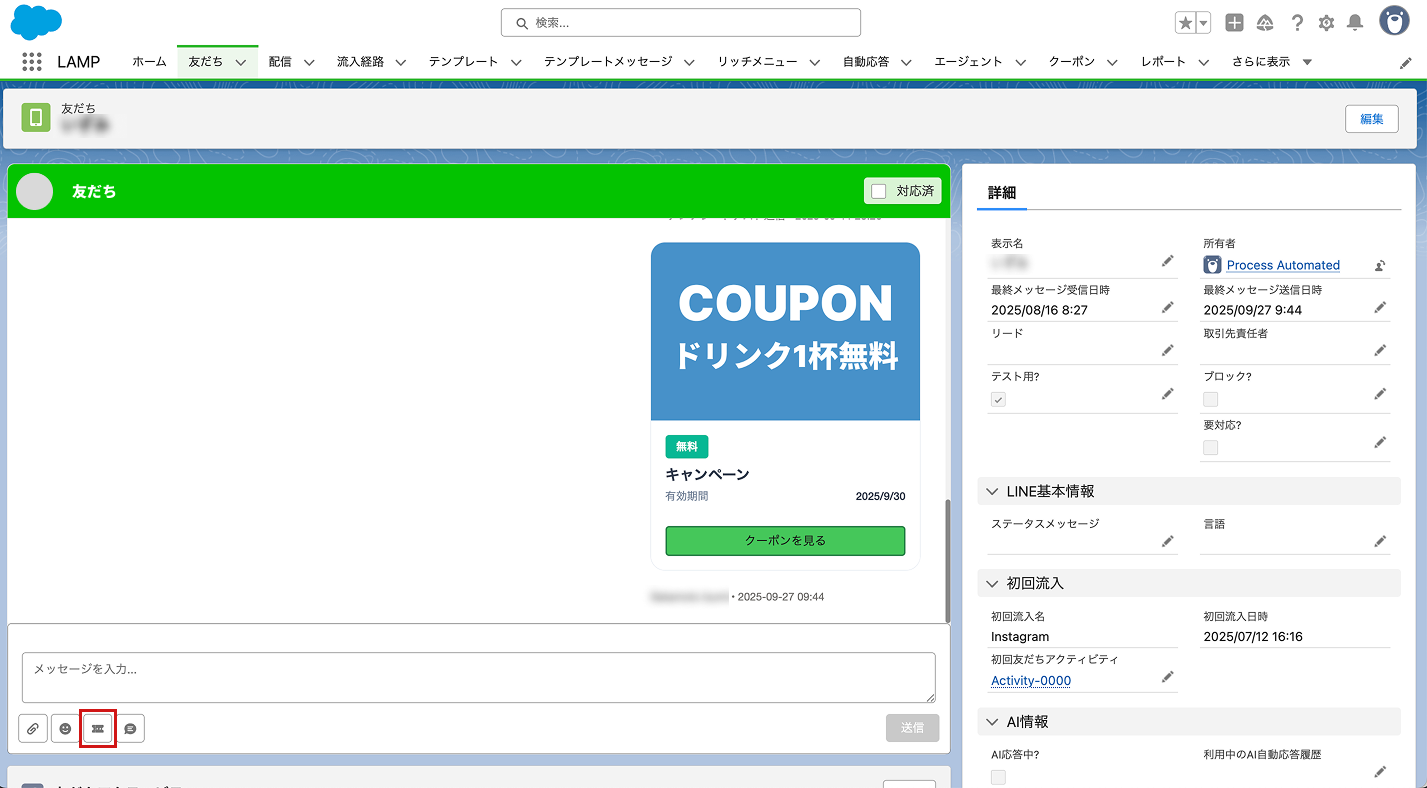Collapse the LINE基本情報 section
The height and width of the screenshot is (788, 1427).
tap(992, 492)
